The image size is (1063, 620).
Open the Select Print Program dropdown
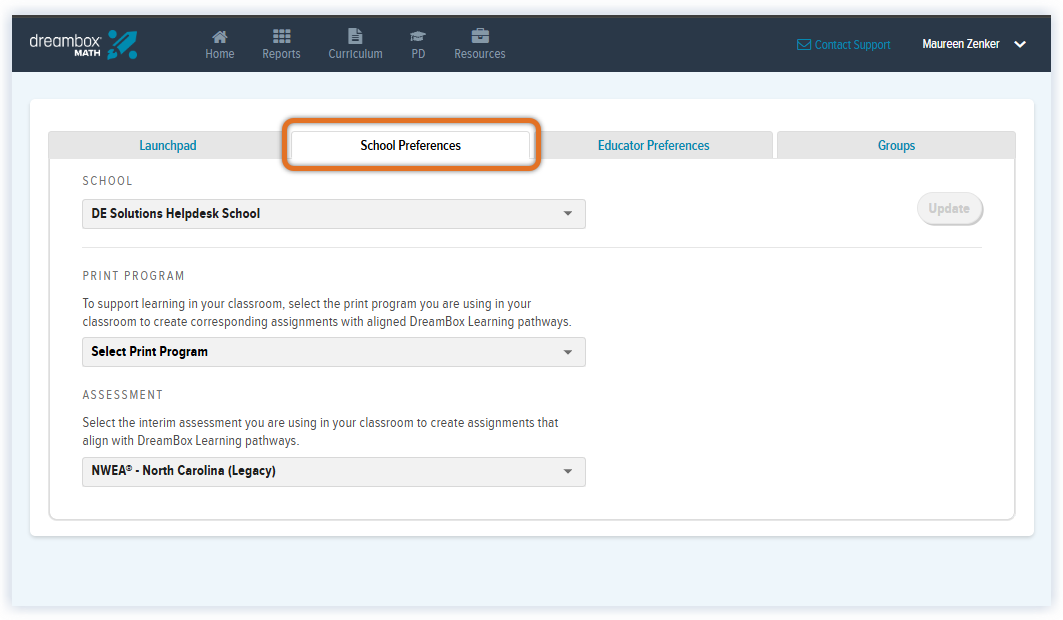pos(334,352)
